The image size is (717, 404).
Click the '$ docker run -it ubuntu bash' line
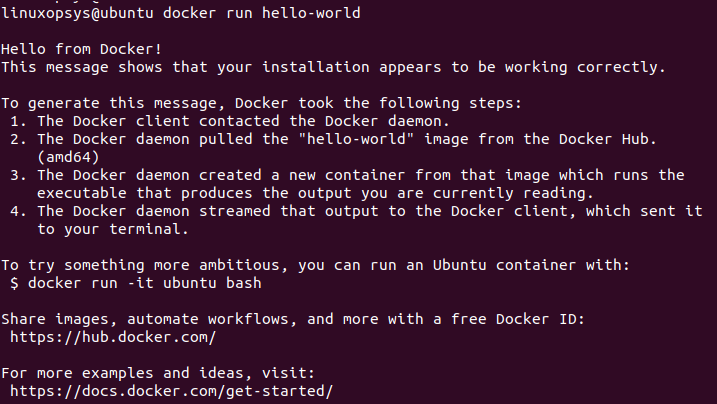click(136, 283)
